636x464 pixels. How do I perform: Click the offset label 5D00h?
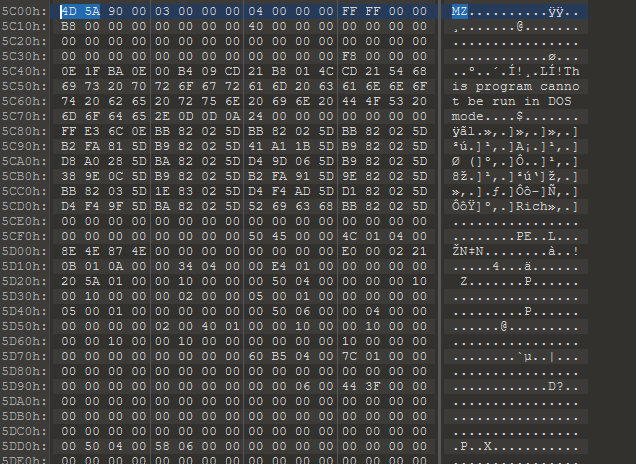(x=24, y=251)
